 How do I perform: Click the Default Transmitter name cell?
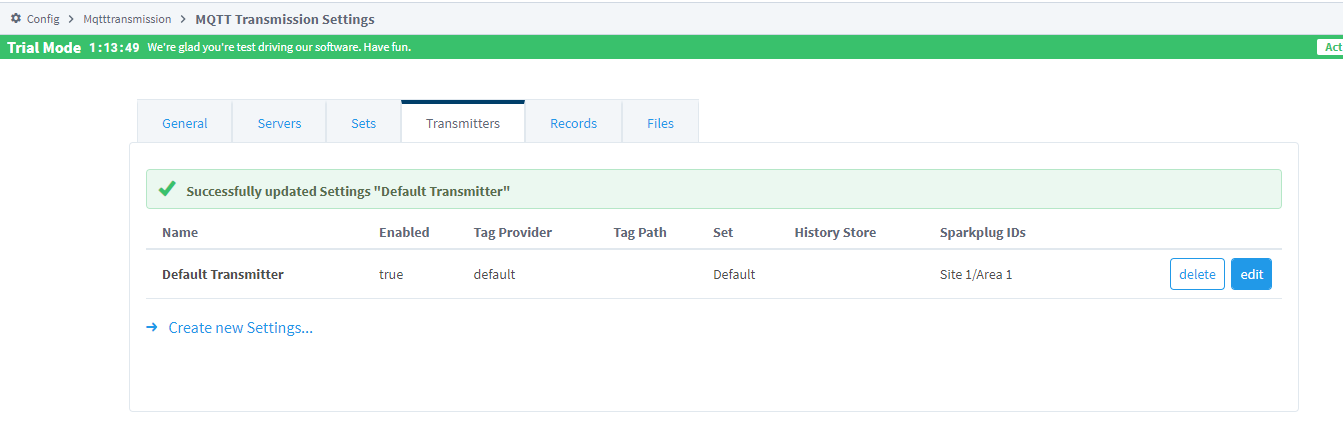[223, 274]
